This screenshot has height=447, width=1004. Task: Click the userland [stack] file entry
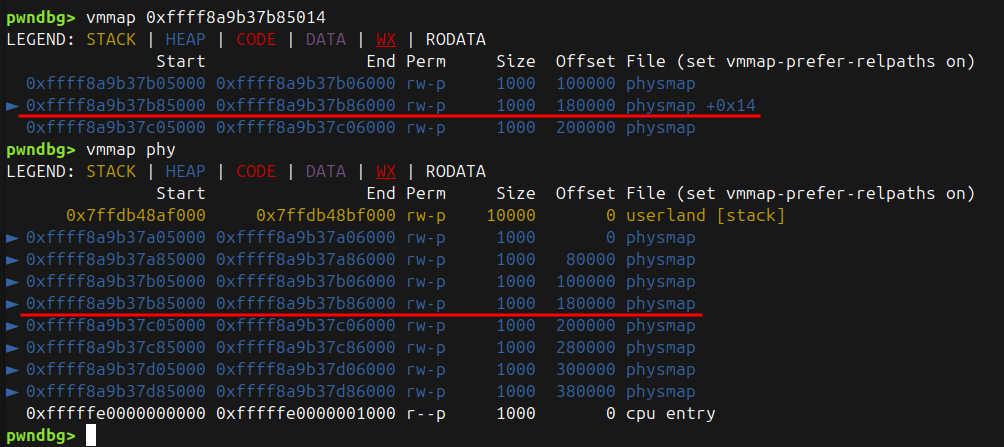tap(705, 216)
